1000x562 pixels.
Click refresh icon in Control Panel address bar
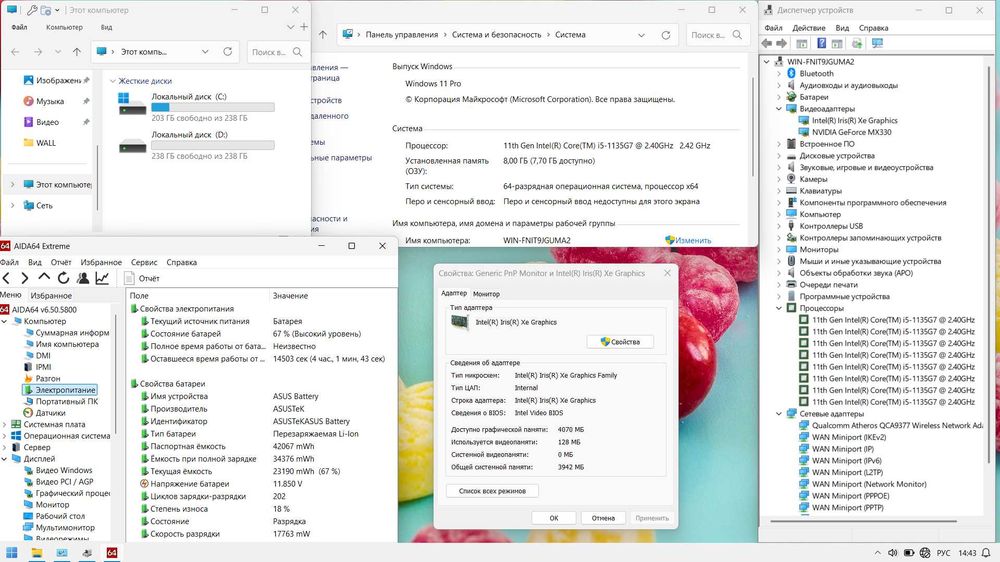pyautogui.click(x=666, y=35)
